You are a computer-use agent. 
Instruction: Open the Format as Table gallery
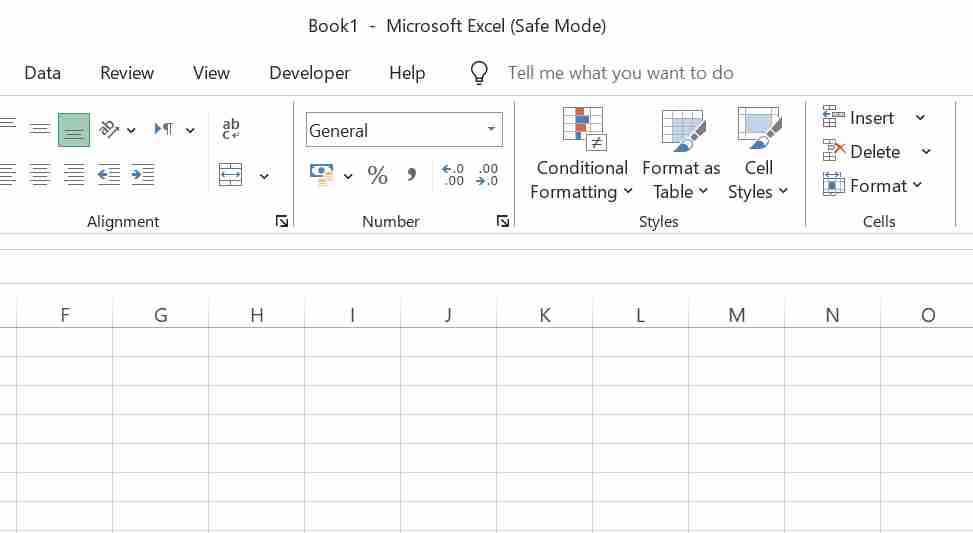681,155
